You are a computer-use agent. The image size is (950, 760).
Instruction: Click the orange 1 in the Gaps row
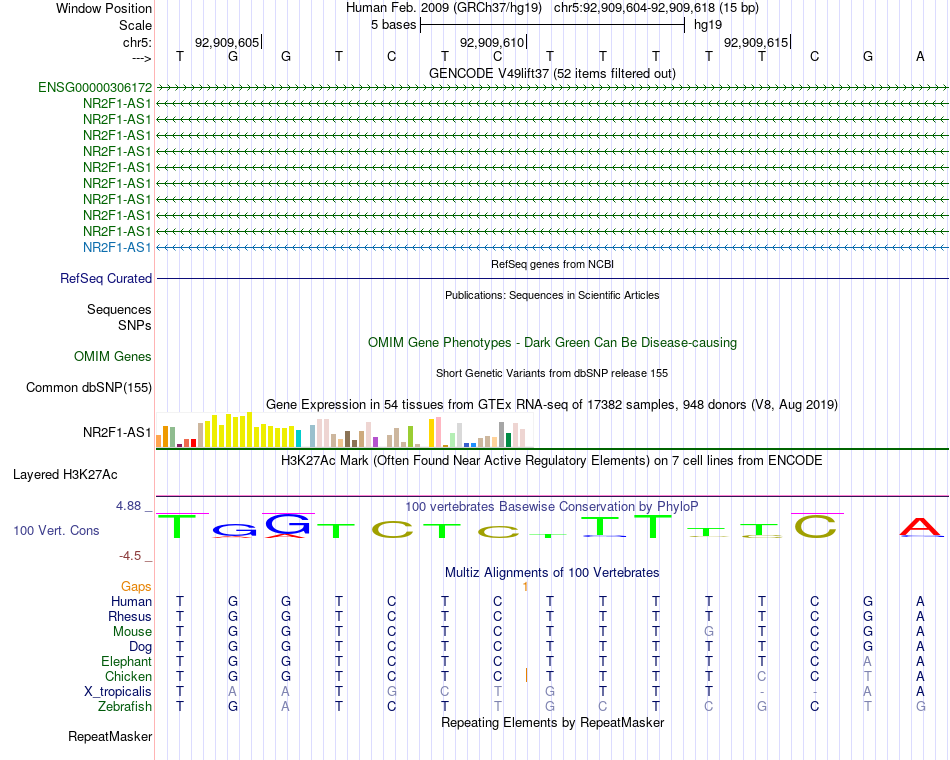coord(525,587)
